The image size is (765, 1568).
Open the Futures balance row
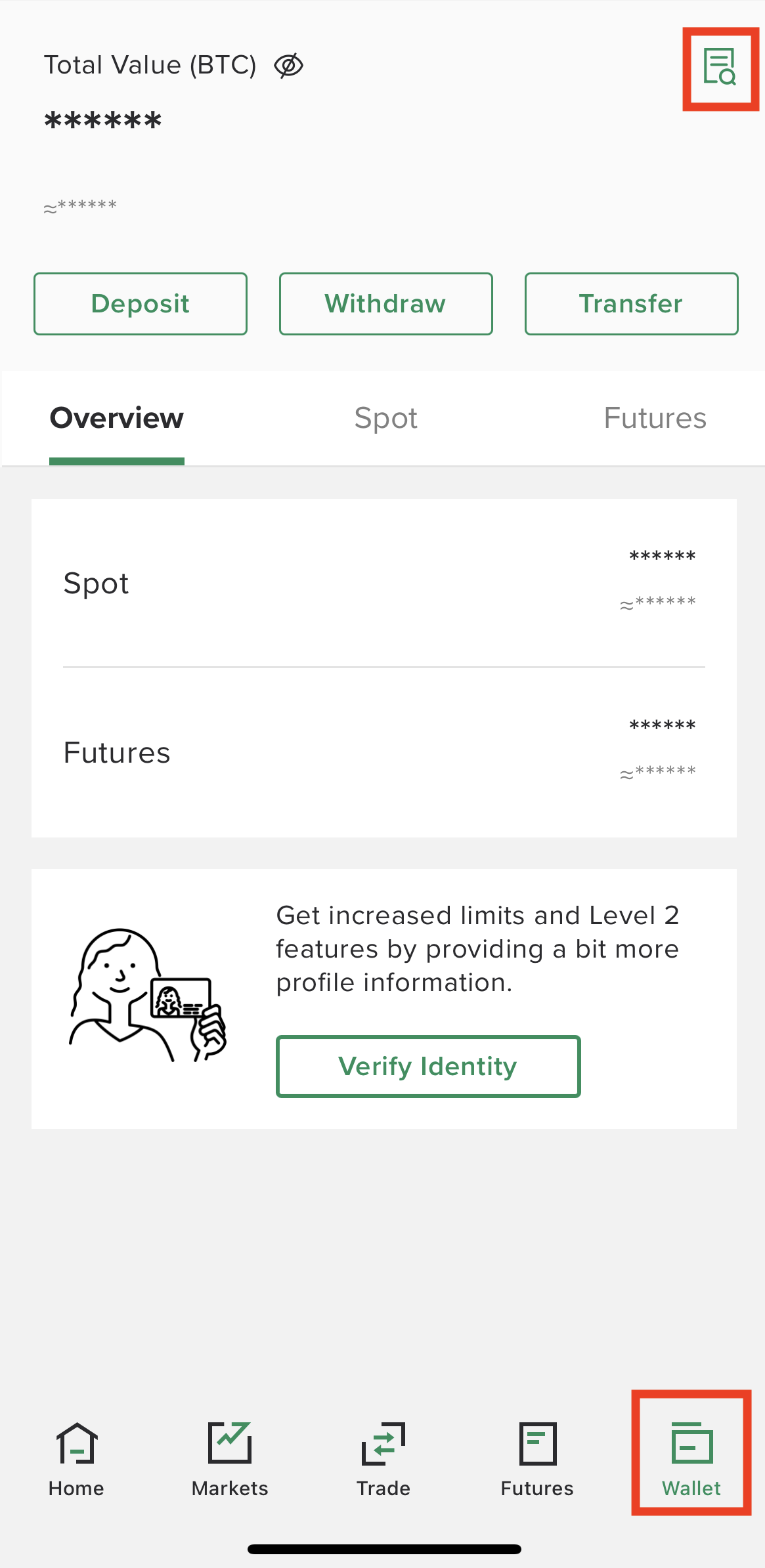[384, 752]
